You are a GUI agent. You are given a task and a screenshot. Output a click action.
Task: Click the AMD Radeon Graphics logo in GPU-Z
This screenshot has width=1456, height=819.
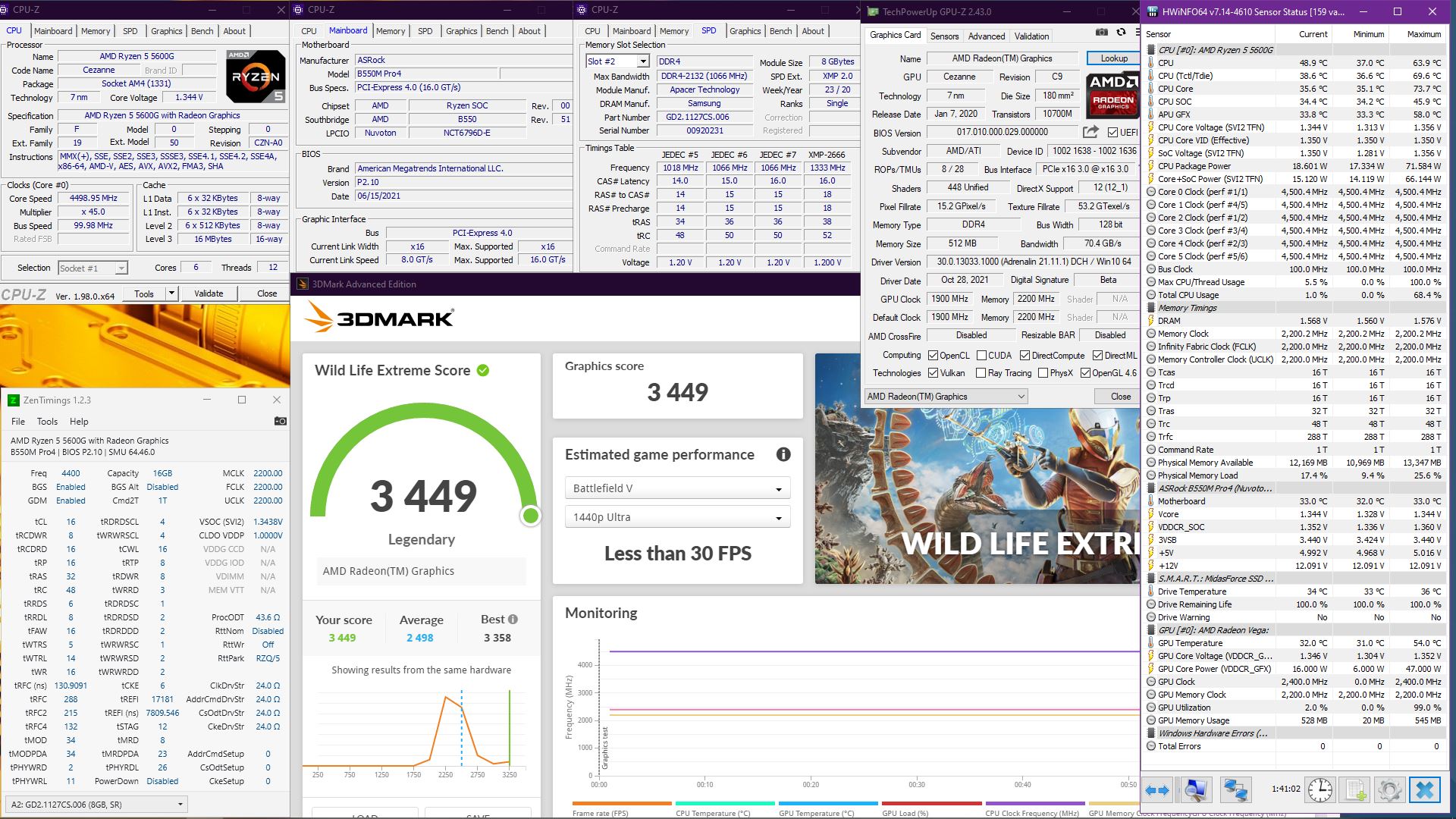[x=1112, y=93]
